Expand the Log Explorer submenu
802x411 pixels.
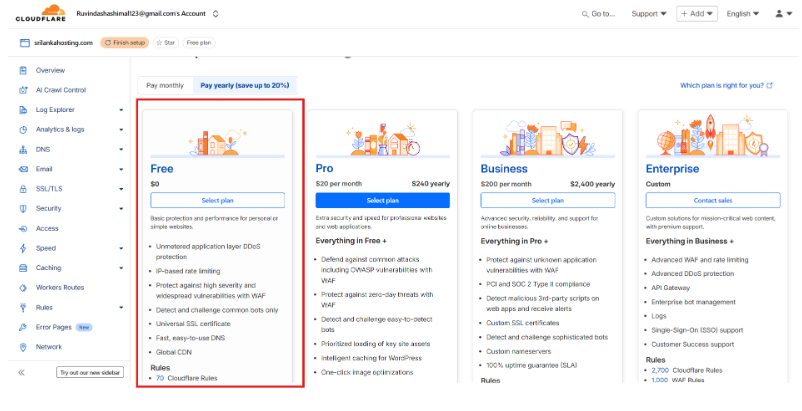coord(121,110)
